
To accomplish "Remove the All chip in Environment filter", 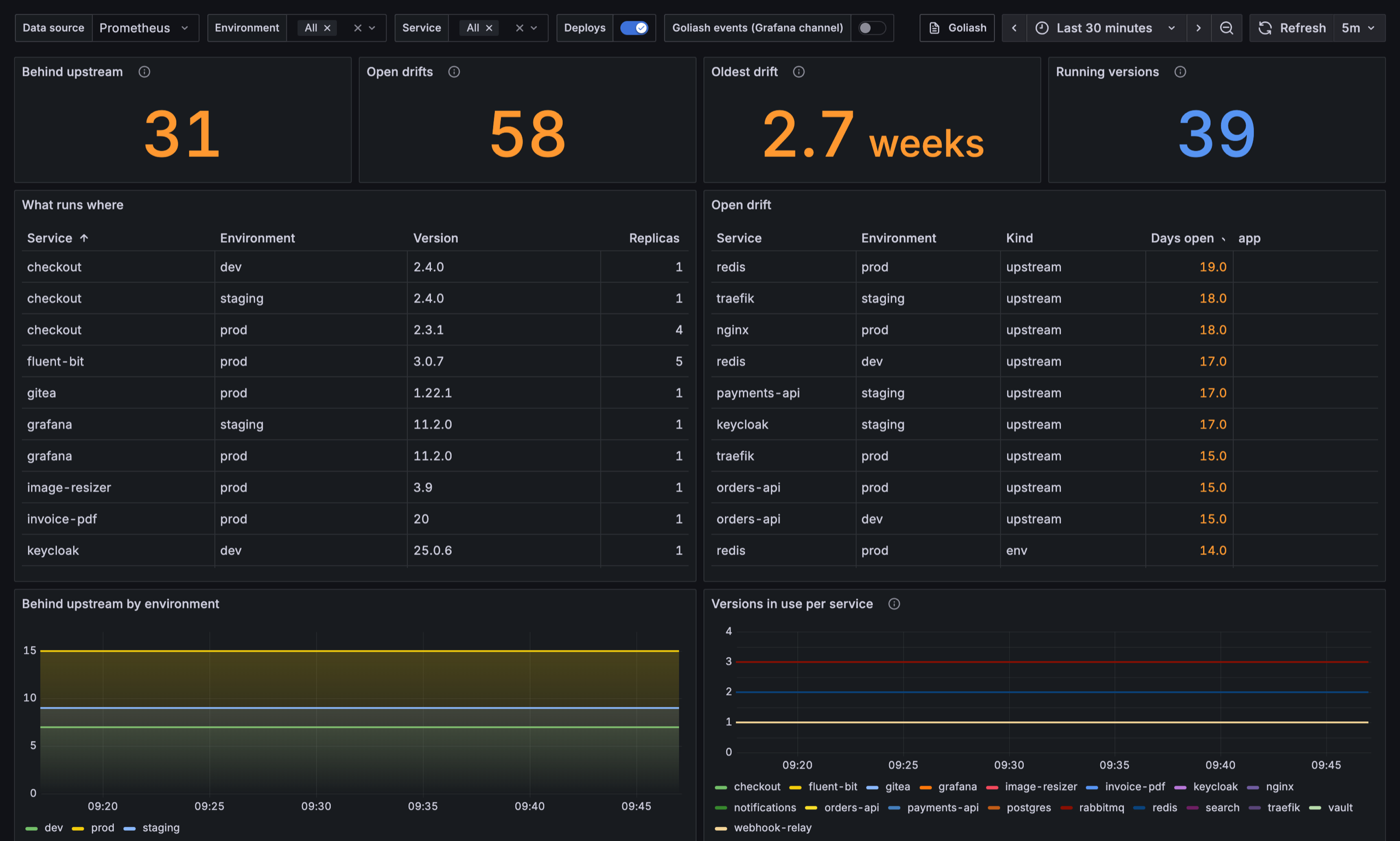I will click(x=328, y=28).
